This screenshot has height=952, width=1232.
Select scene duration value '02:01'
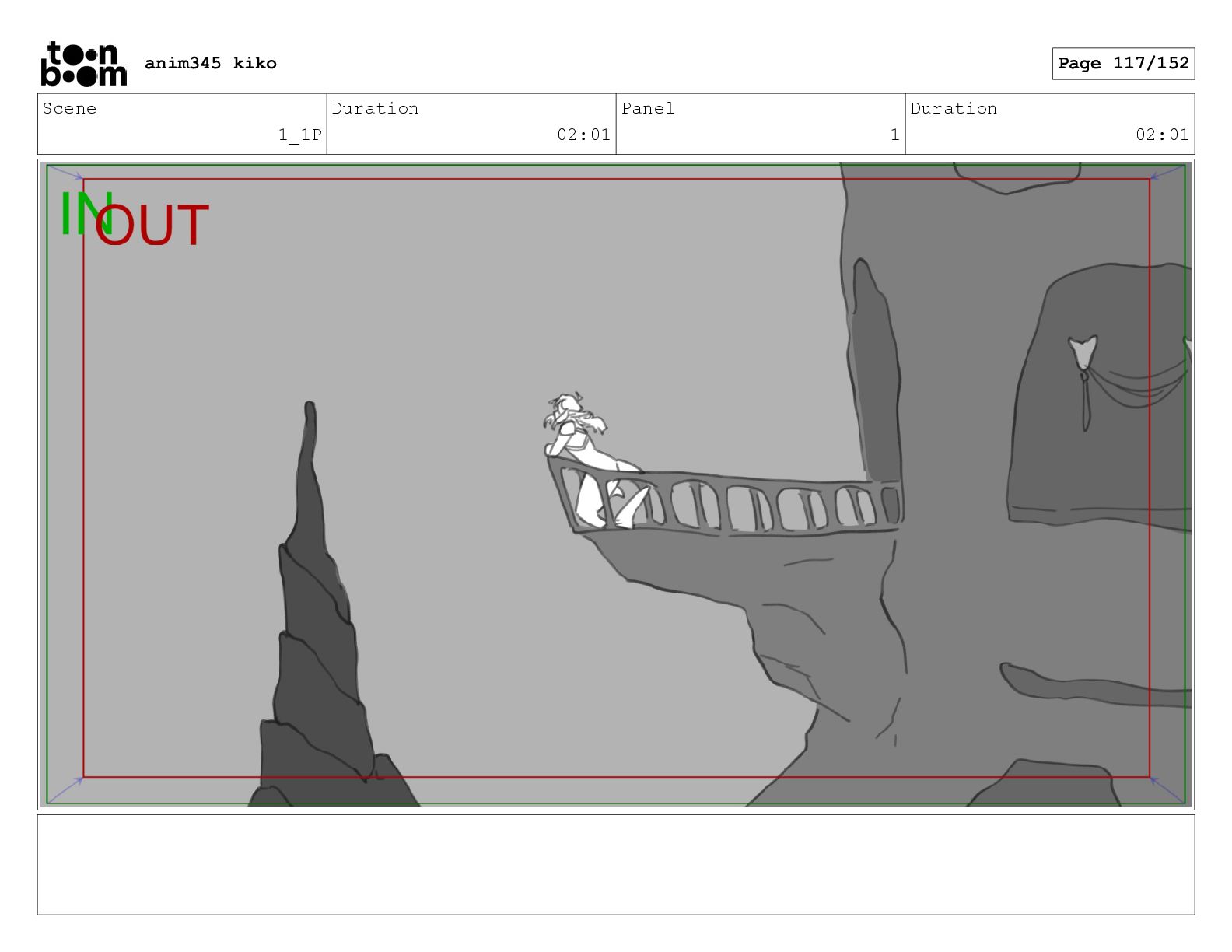pyautogui.click(x=583, y=135)
